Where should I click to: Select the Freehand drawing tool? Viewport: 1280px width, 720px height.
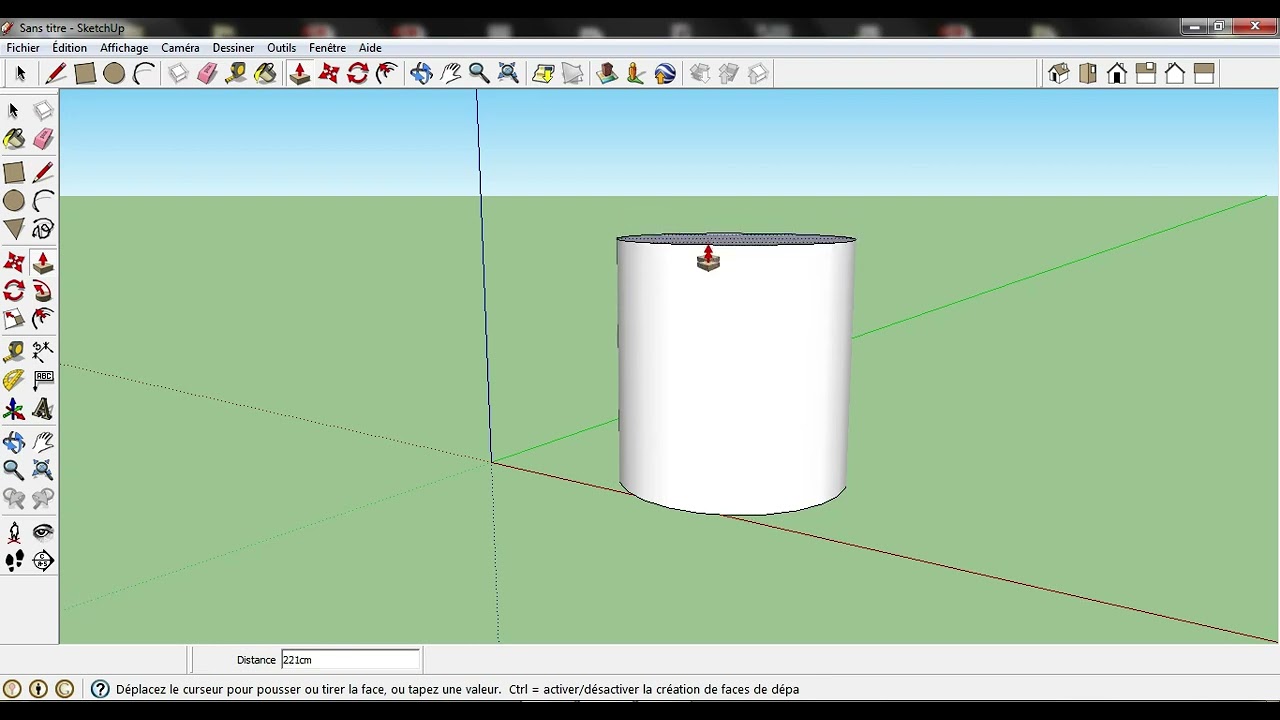pyautogui.click(x=43, y=229)
